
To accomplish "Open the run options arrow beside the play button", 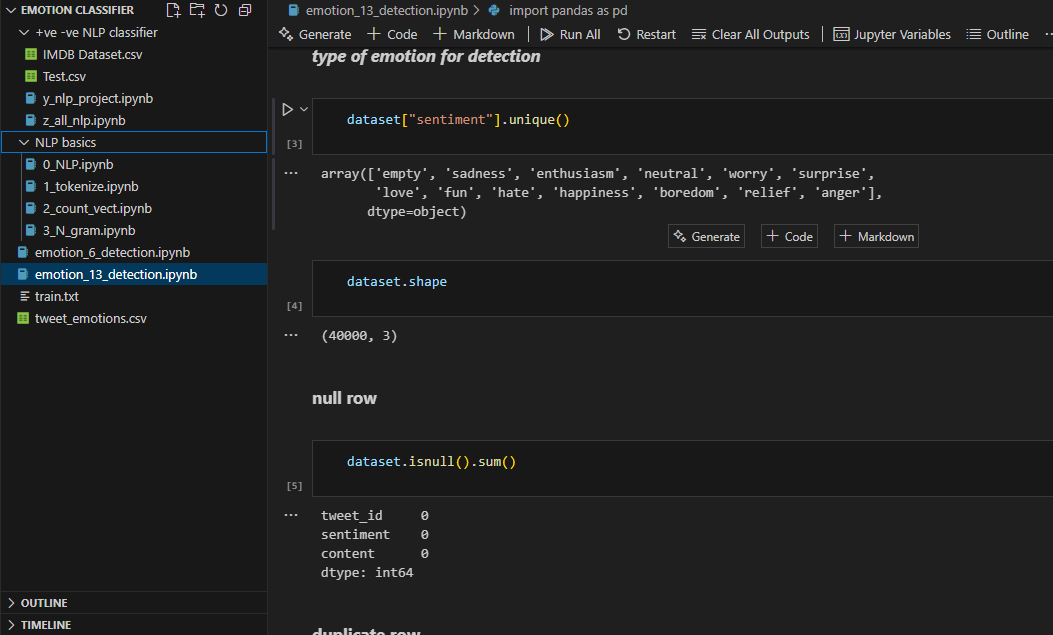I will tap(304, 109).
